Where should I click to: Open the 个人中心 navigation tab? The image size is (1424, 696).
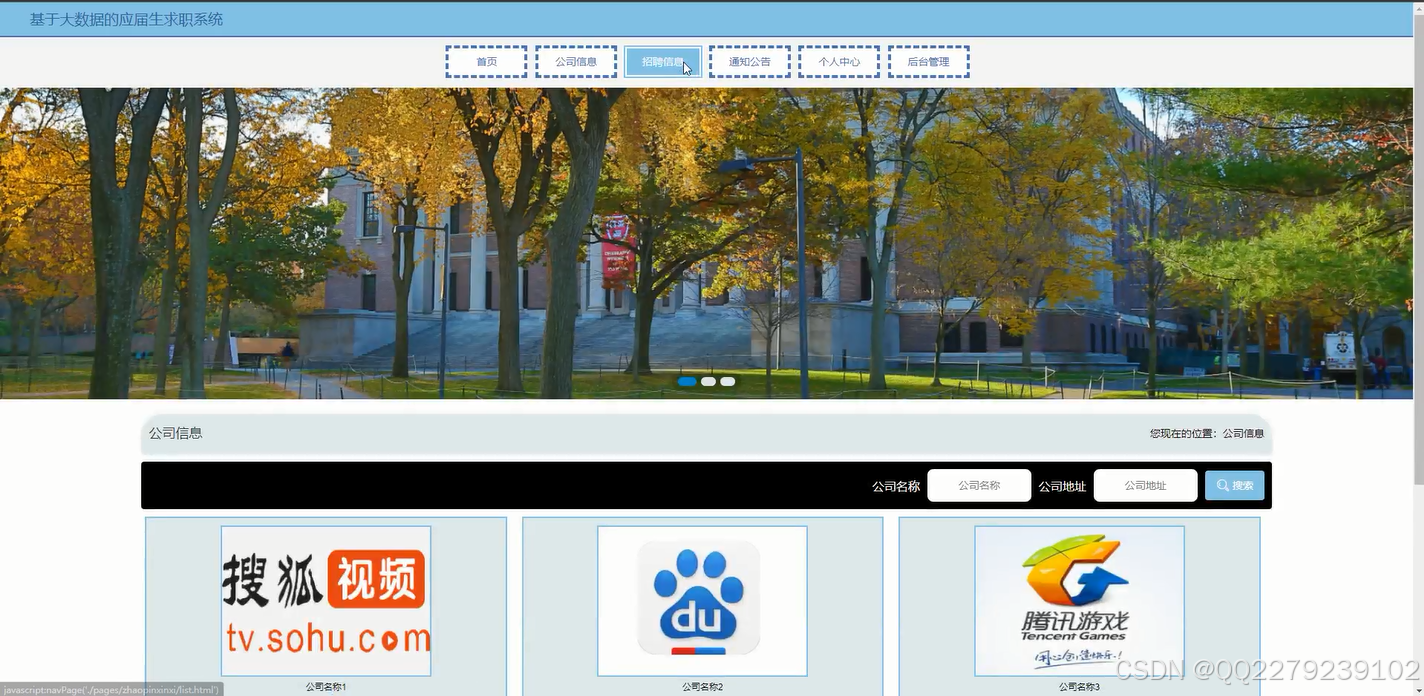pos(839,62)
